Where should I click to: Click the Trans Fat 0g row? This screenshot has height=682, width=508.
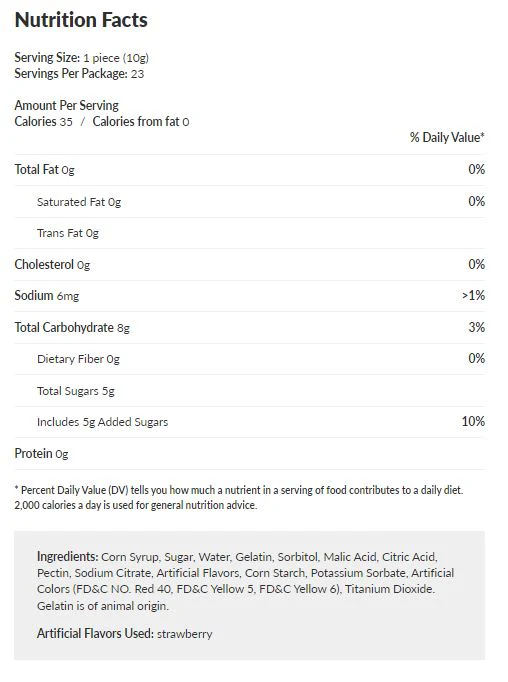249,233
